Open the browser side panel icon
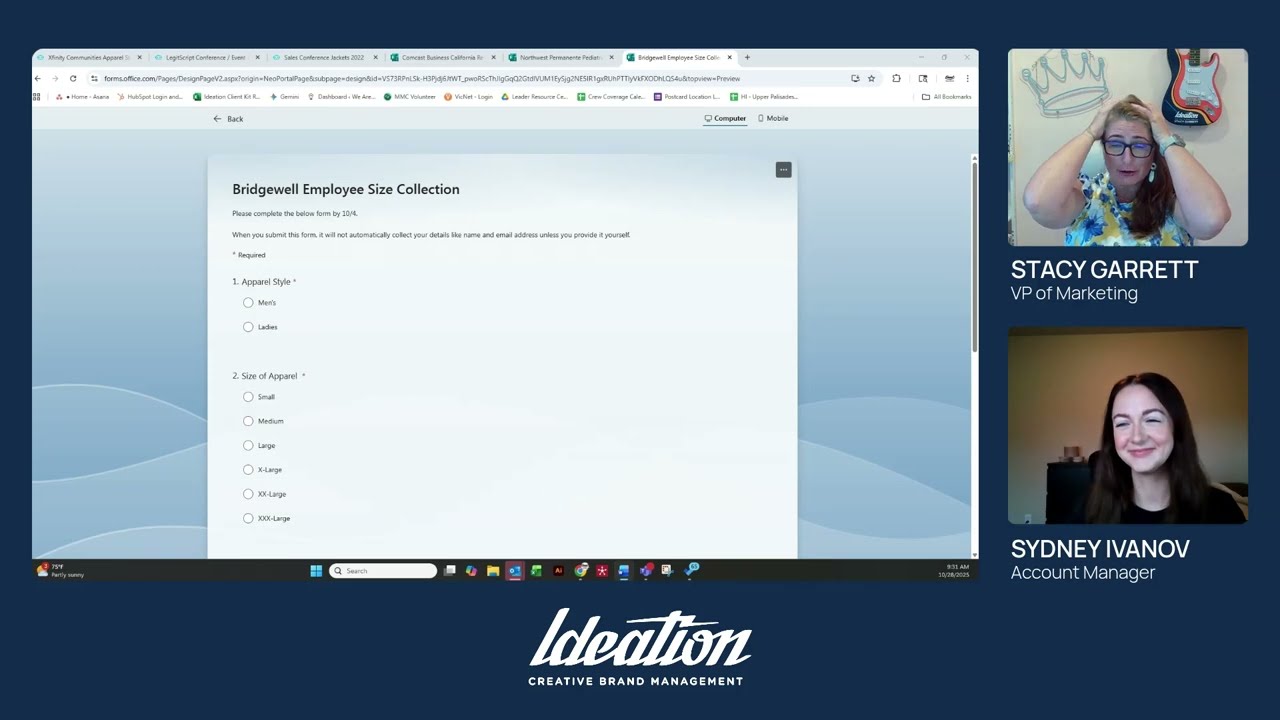This screenshot has height=720, width=1280. point(923,78)
